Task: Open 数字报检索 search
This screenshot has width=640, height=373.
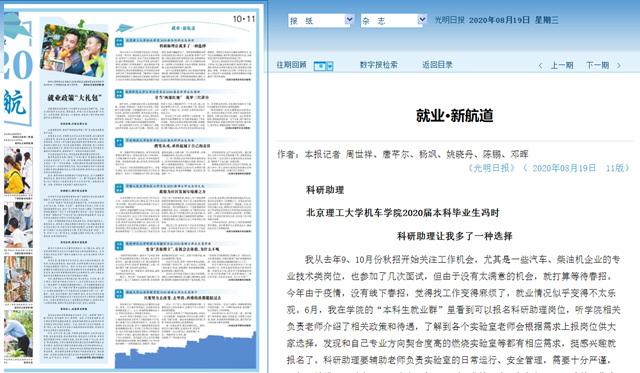Action: [378, 65]
